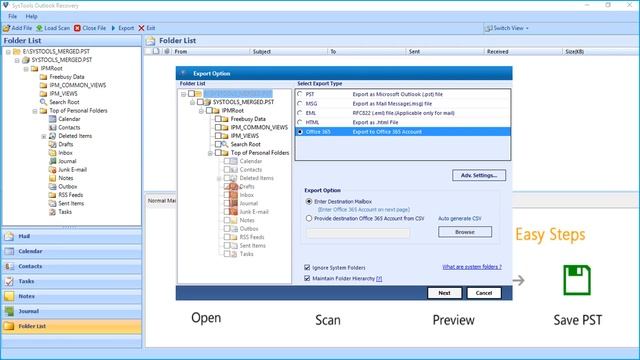
Task: Select Outbox icon in left folder tree
Action: click(52, 187)
